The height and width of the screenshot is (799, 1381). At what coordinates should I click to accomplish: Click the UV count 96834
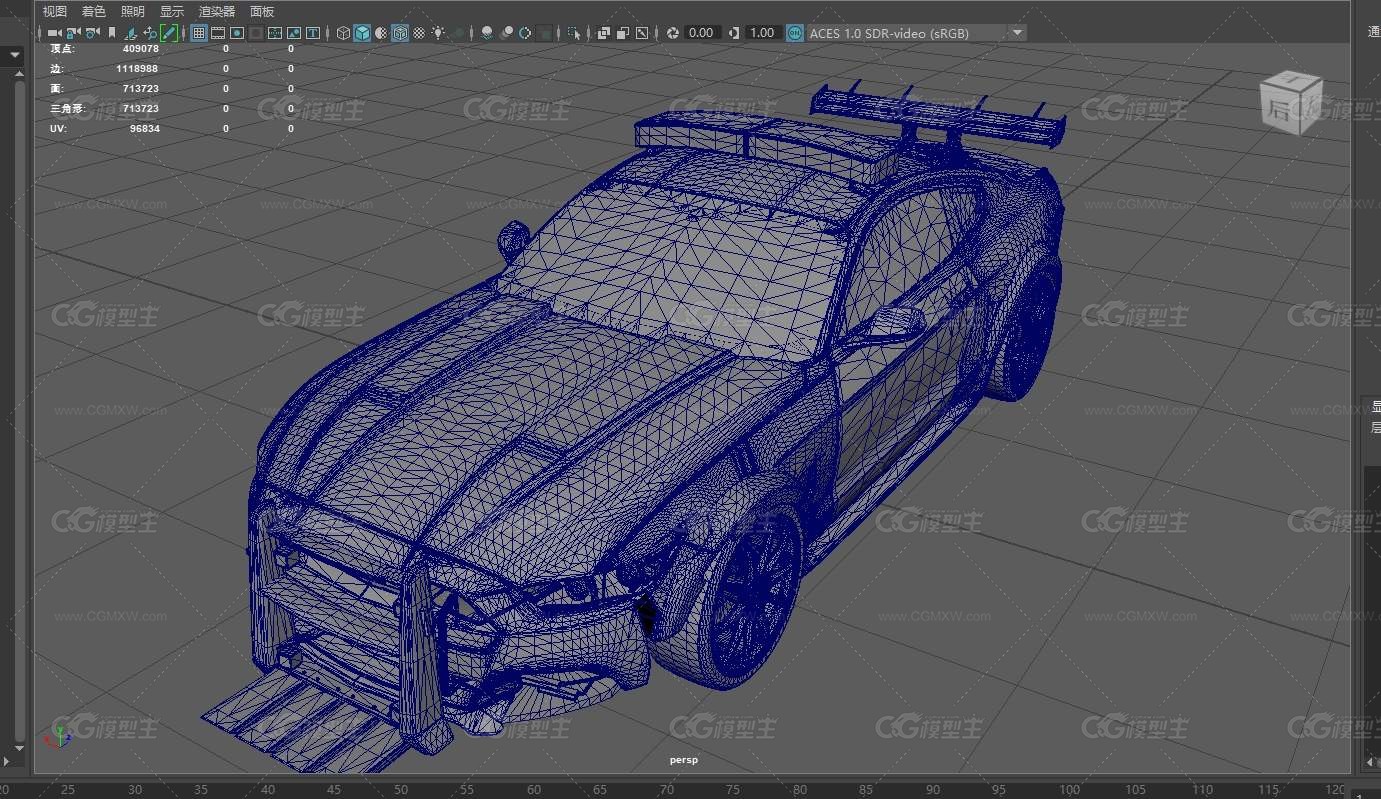(144, 128)
